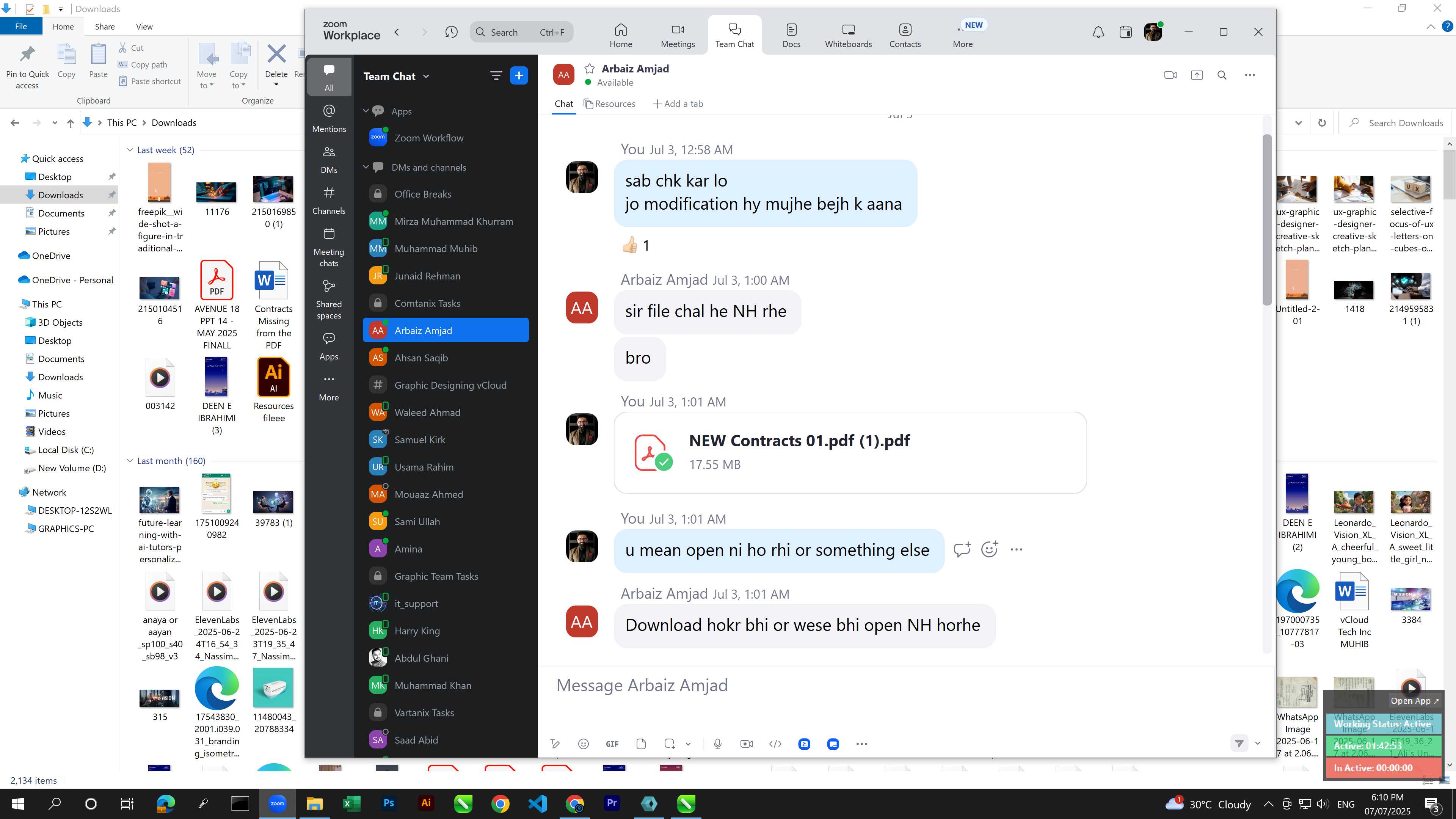Open the Apps sidebar item
1456x819 pixels.
click(329, 346)
